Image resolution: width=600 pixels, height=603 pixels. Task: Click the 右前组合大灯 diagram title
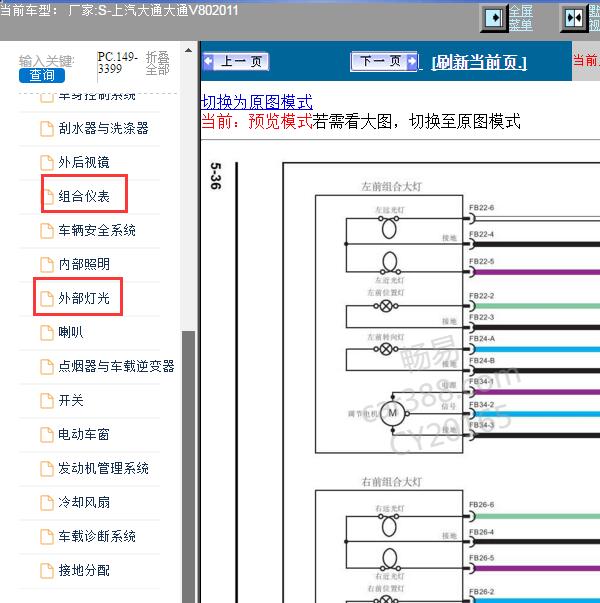click(x=392, y=481)
